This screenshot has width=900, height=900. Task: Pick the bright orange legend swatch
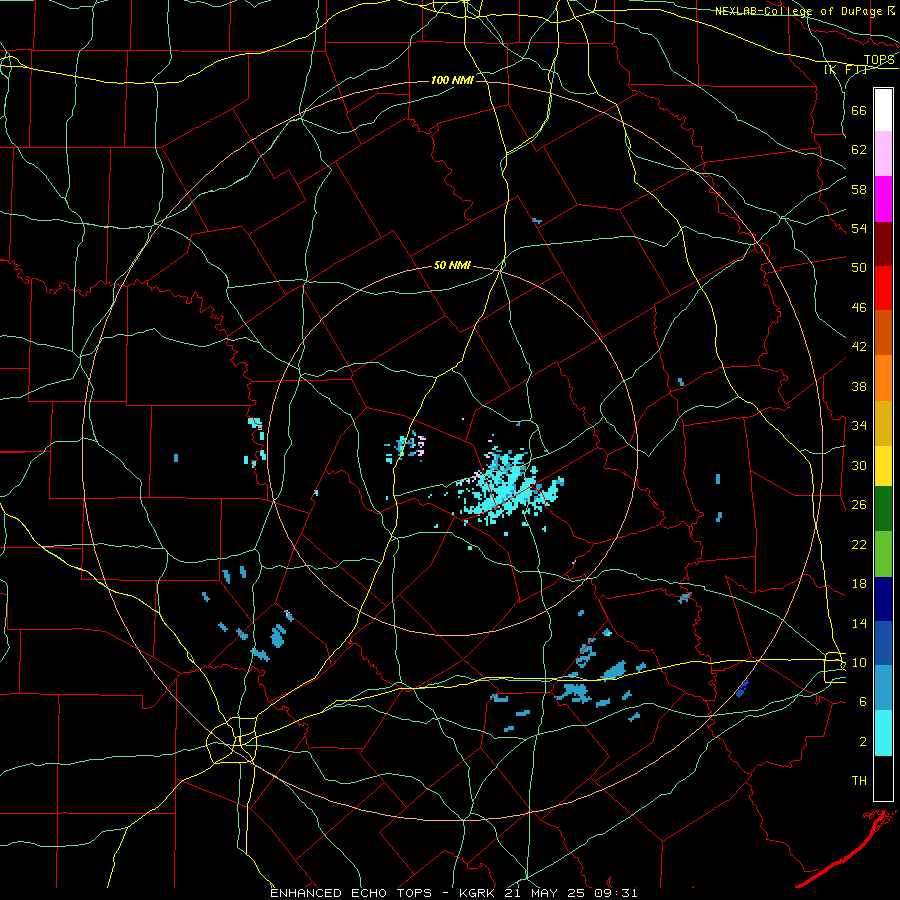point(883,378)
